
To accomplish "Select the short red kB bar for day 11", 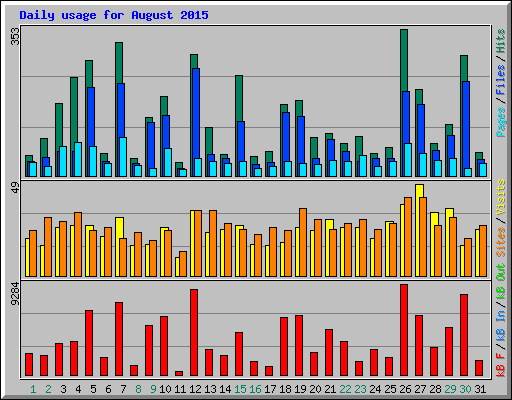I will pyautogui.click(x=179, y=373).
